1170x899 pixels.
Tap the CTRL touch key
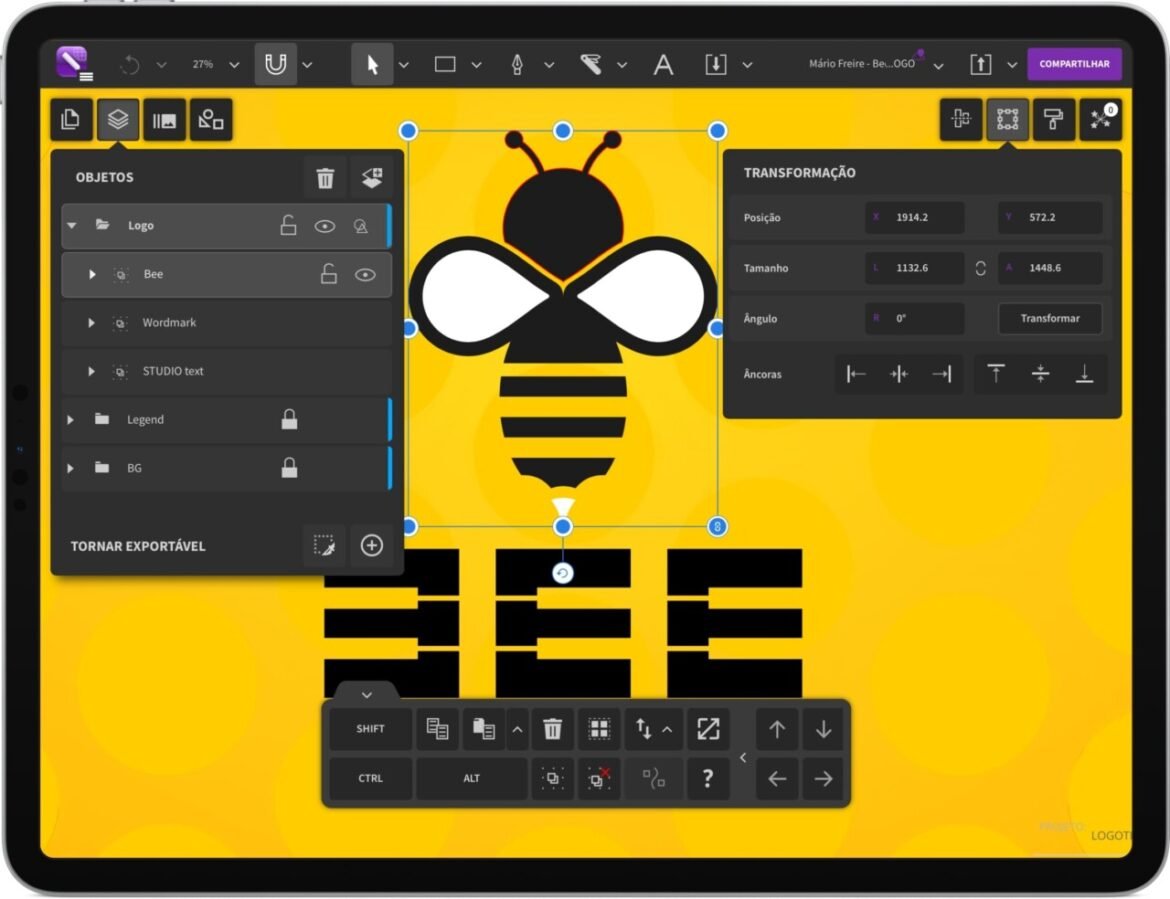coord(370,778)
